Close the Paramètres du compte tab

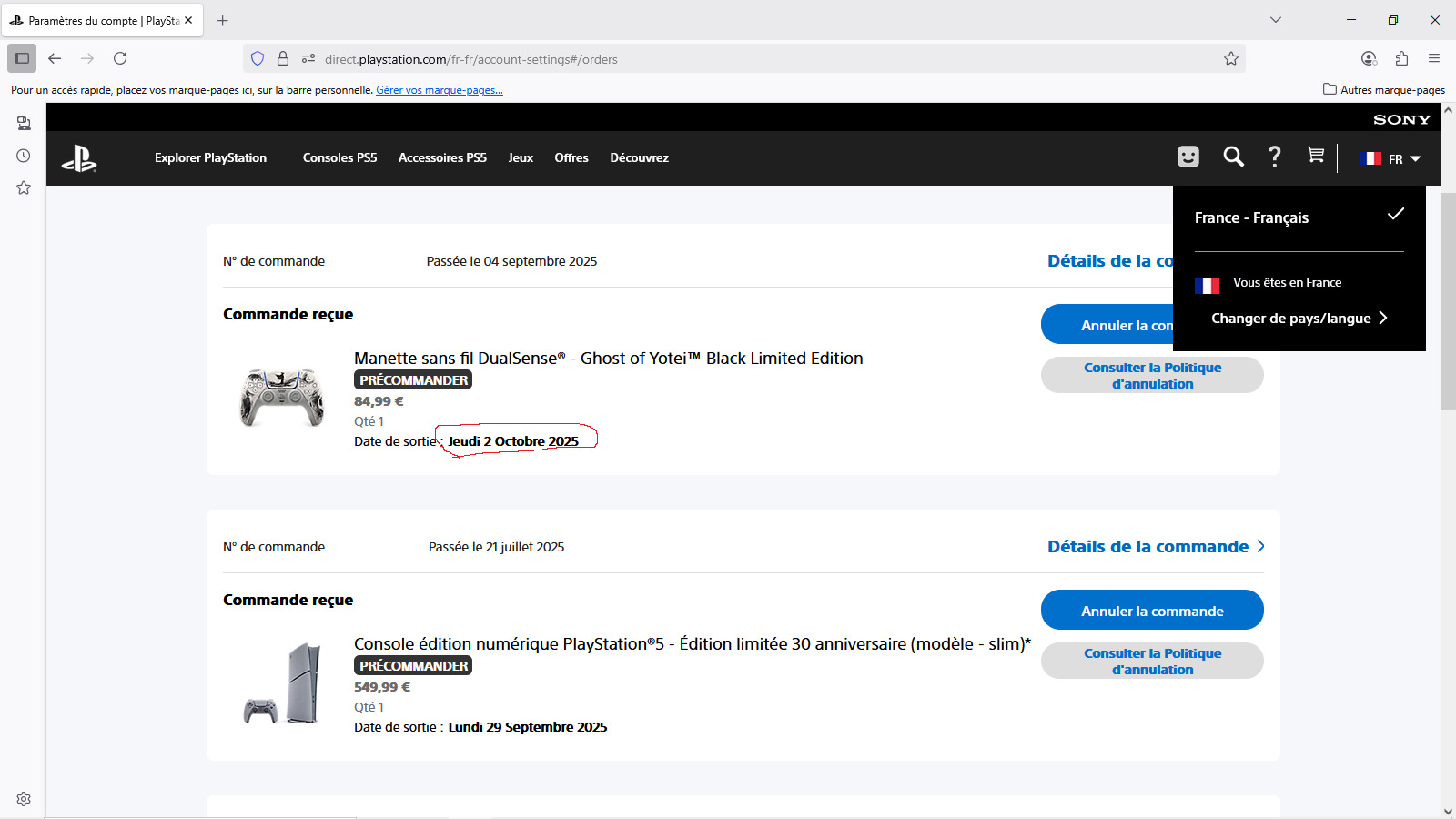click(x=188, y=20)
